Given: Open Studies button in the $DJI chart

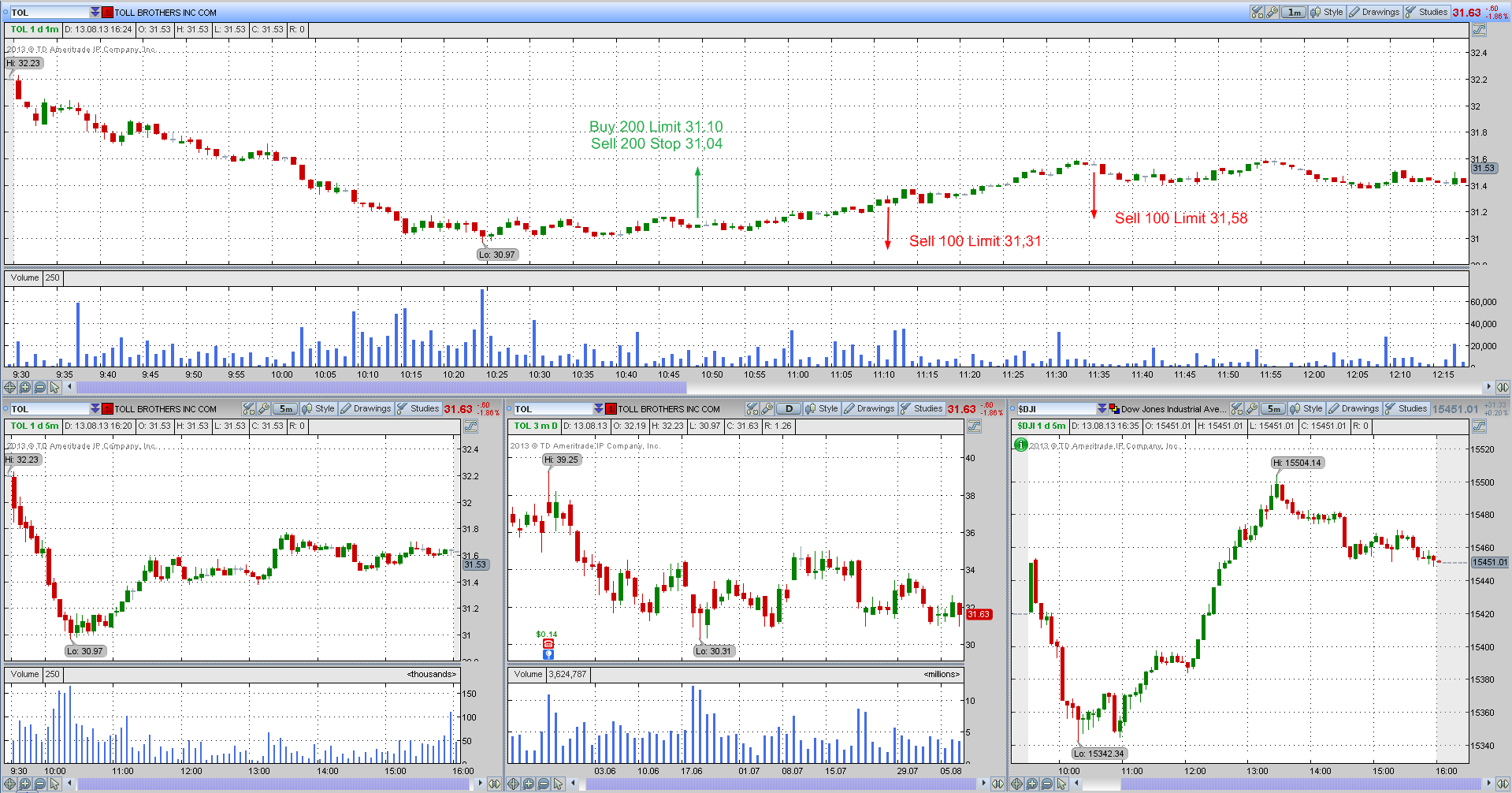Looking at the screenshot, I should [1406, 408].
